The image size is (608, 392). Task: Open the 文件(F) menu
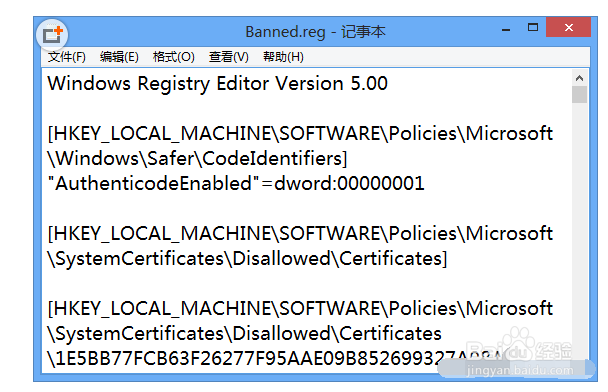tap(66, 57)
